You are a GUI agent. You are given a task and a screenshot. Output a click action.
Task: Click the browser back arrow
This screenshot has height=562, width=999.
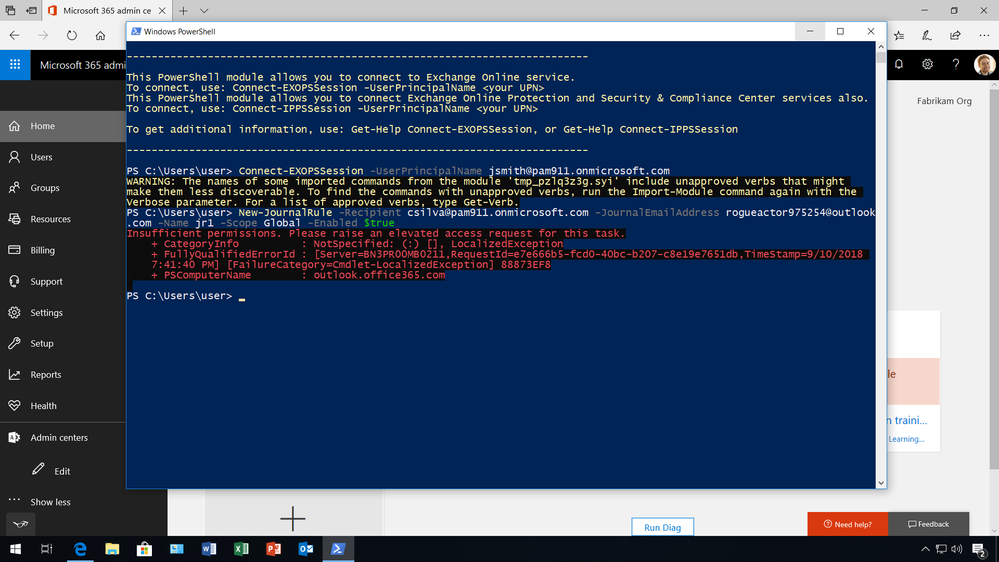(15, 36)
